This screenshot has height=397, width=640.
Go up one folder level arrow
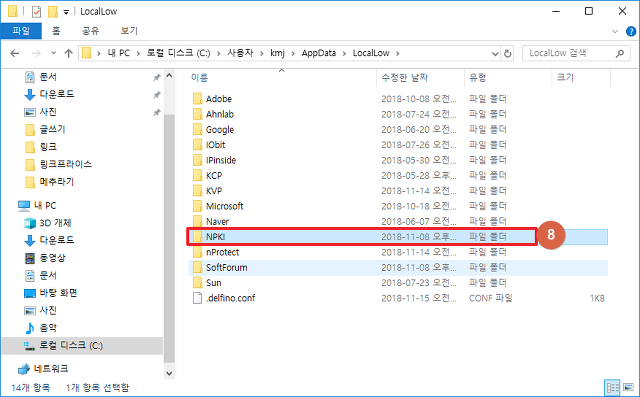pos(69,53)
